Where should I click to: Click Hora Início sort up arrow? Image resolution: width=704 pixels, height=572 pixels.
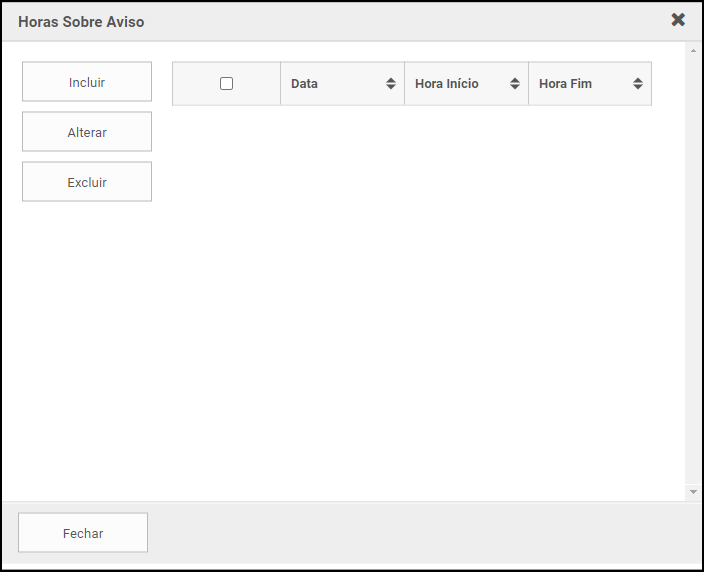[x=515, y=80]
